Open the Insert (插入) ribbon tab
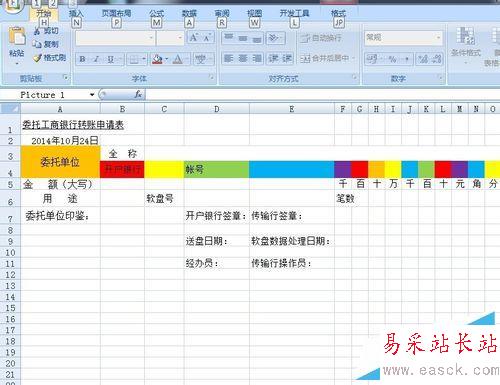The image size is (500, 385). 76,14
